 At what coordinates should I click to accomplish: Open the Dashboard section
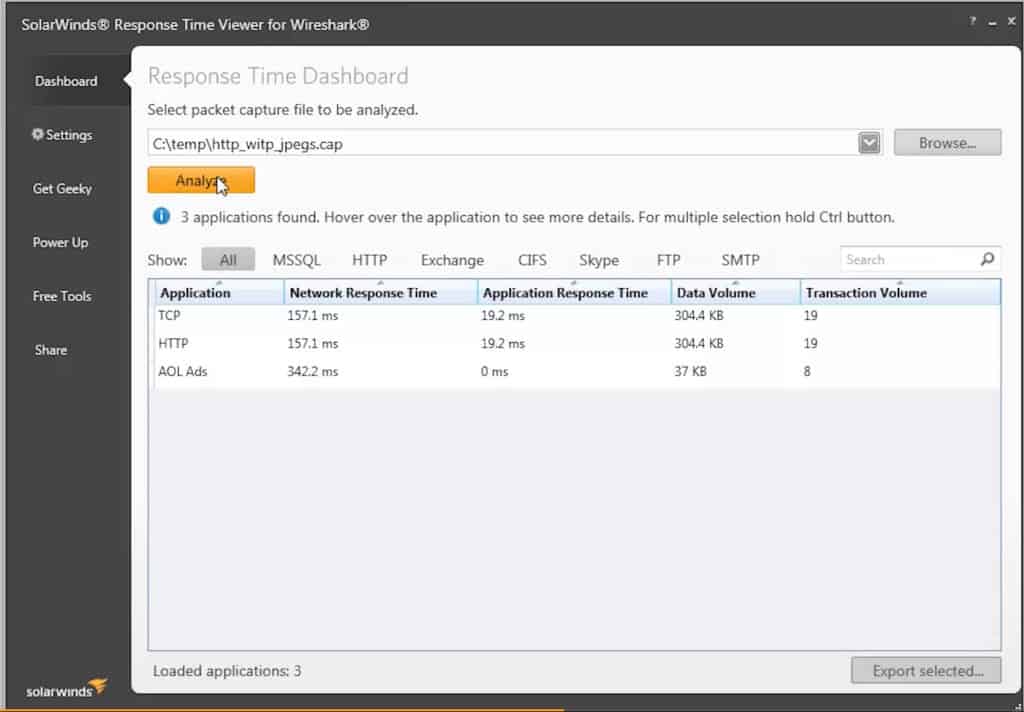pyautogui.click(x=66, y=81)
